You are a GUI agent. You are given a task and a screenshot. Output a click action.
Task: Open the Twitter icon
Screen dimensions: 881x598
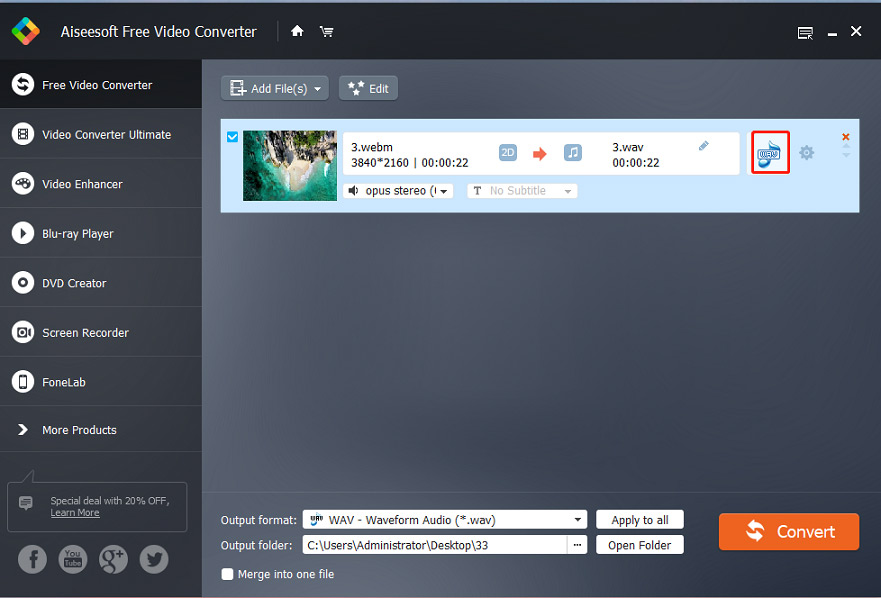154,559
